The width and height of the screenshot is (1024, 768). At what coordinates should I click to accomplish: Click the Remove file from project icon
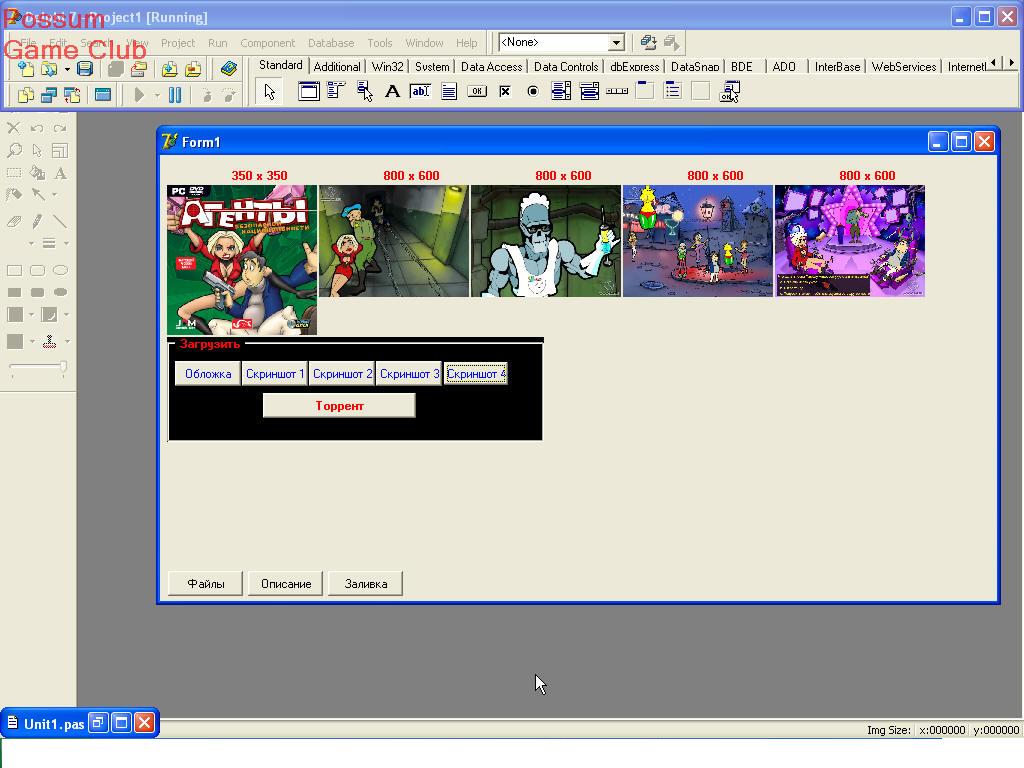point(193,69)
